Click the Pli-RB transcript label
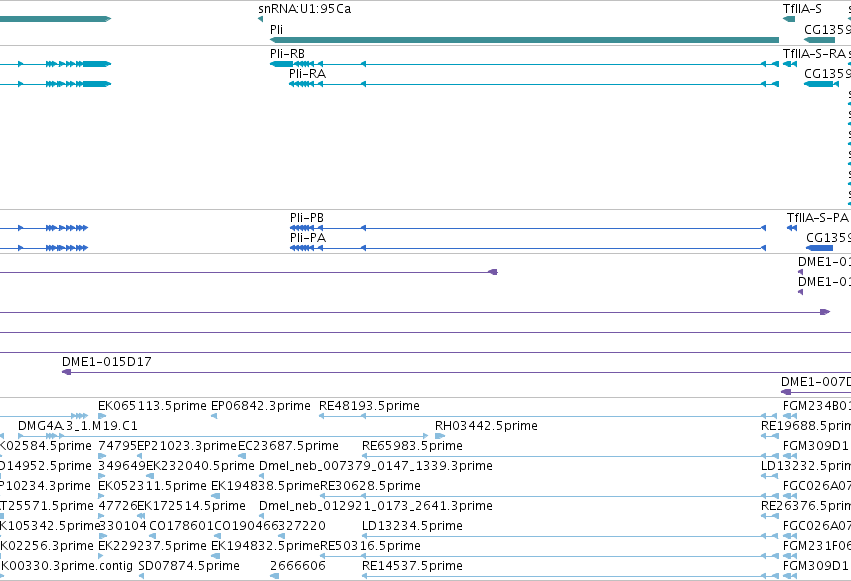851x581 pixels. (287, 54)
